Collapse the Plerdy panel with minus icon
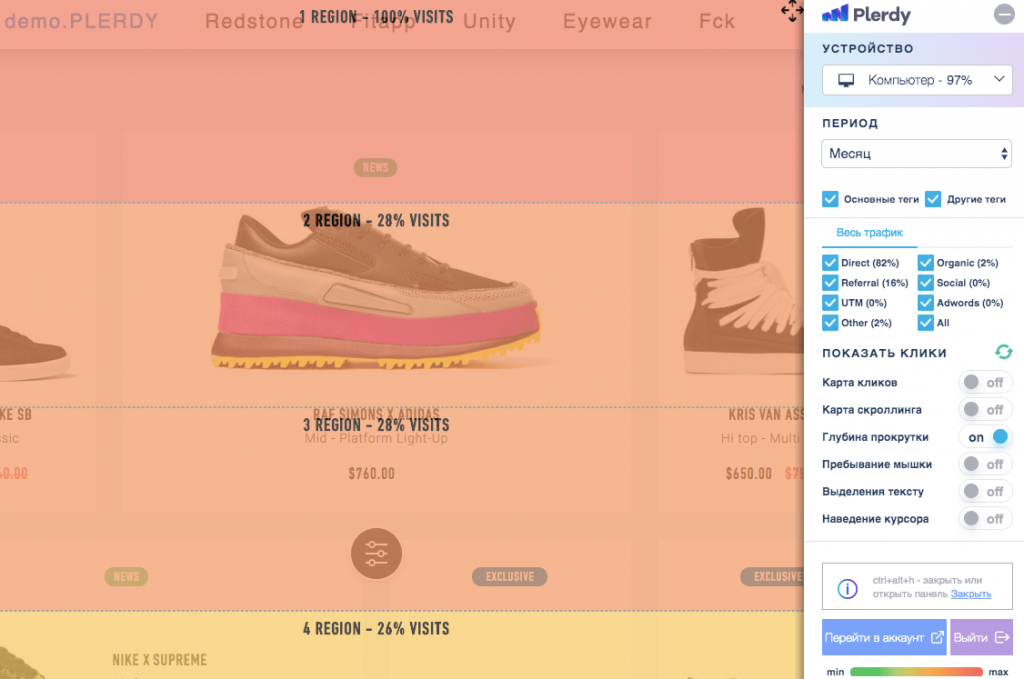The height and width of the screenshot is (679, 1024). click(1003, 14)
